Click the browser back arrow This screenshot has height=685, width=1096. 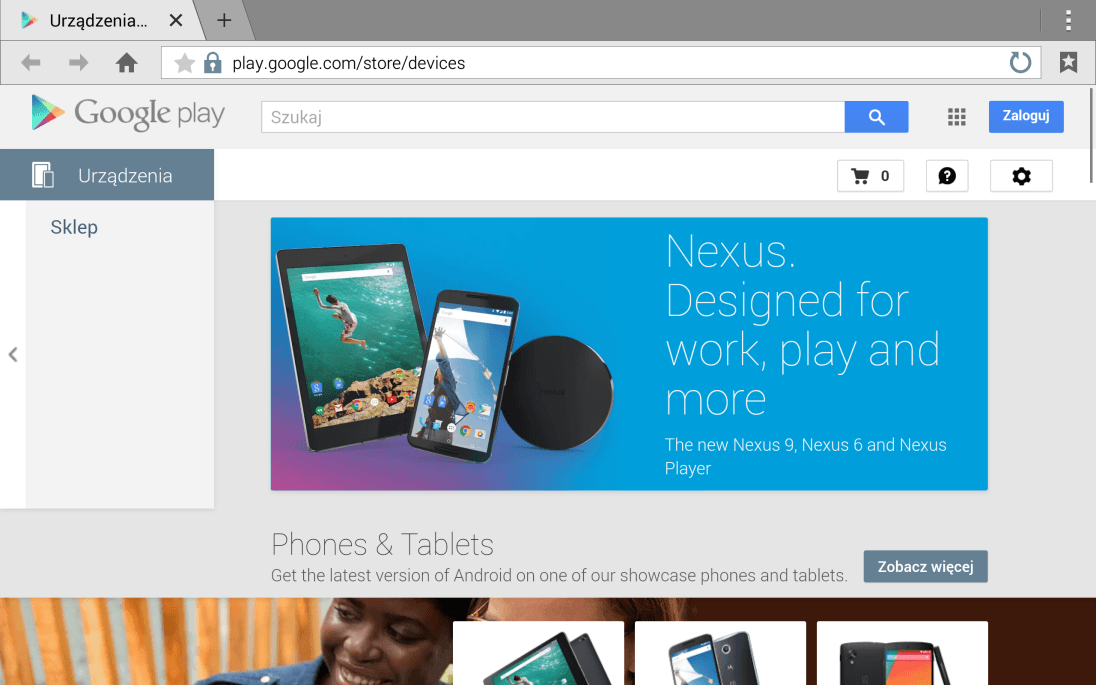click(x=31, y=63)
